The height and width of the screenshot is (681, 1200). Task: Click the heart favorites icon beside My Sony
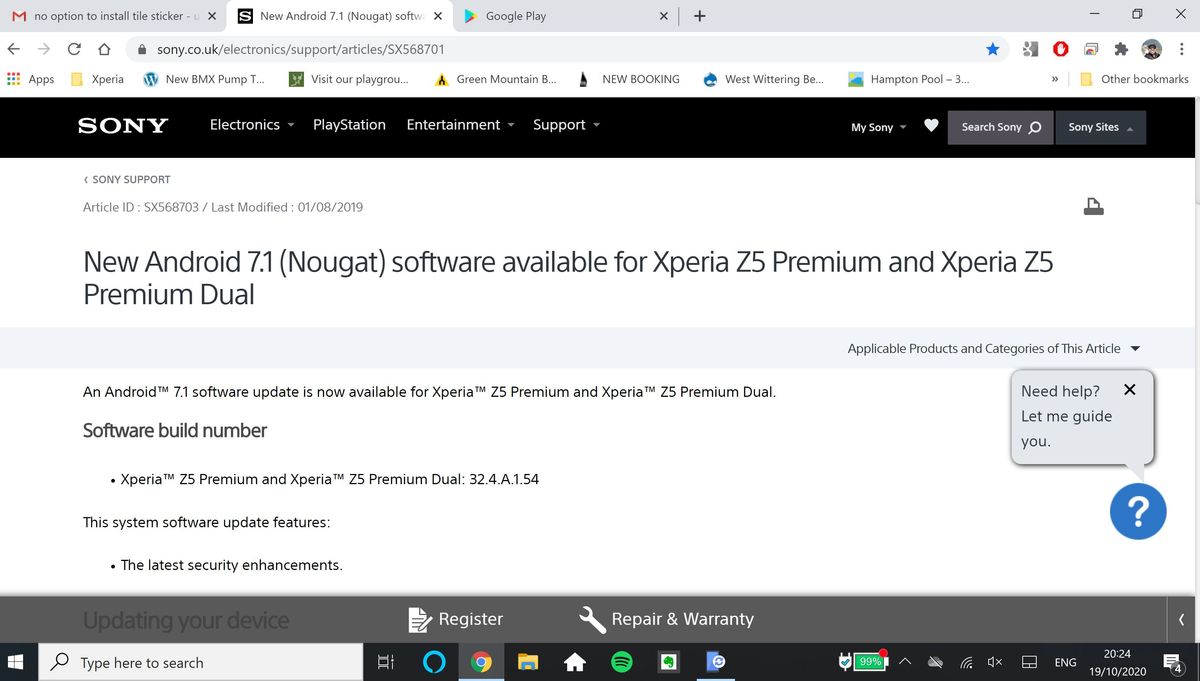[931, 126]
